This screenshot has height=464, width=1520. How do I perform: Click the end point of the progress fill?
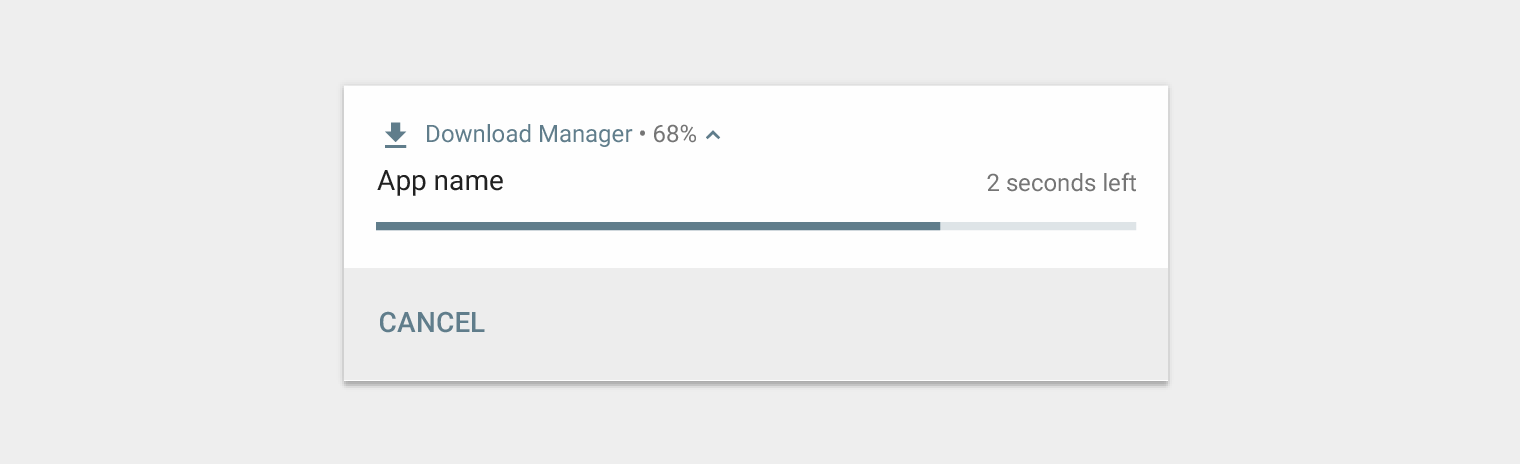tap(938, 226)
